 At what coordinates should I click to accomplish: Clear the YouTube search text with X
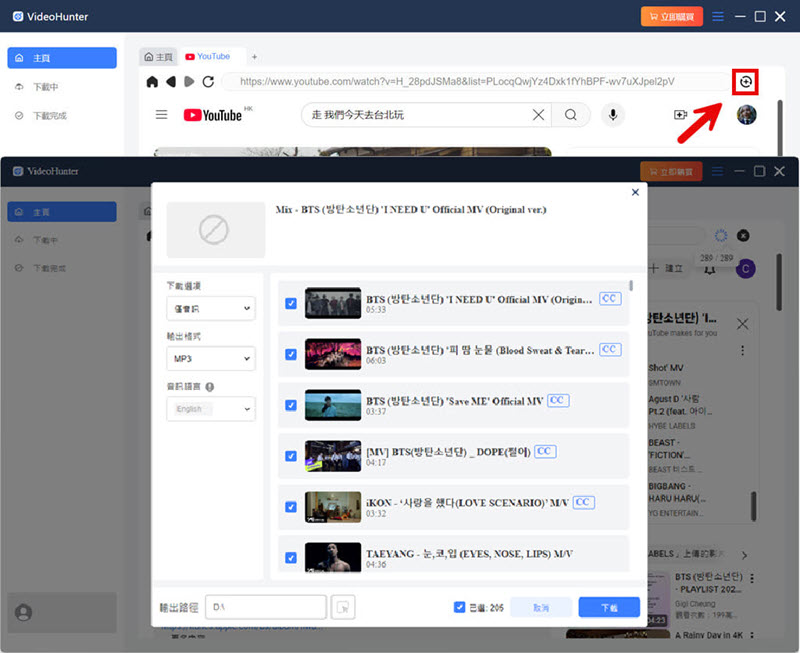538,115
